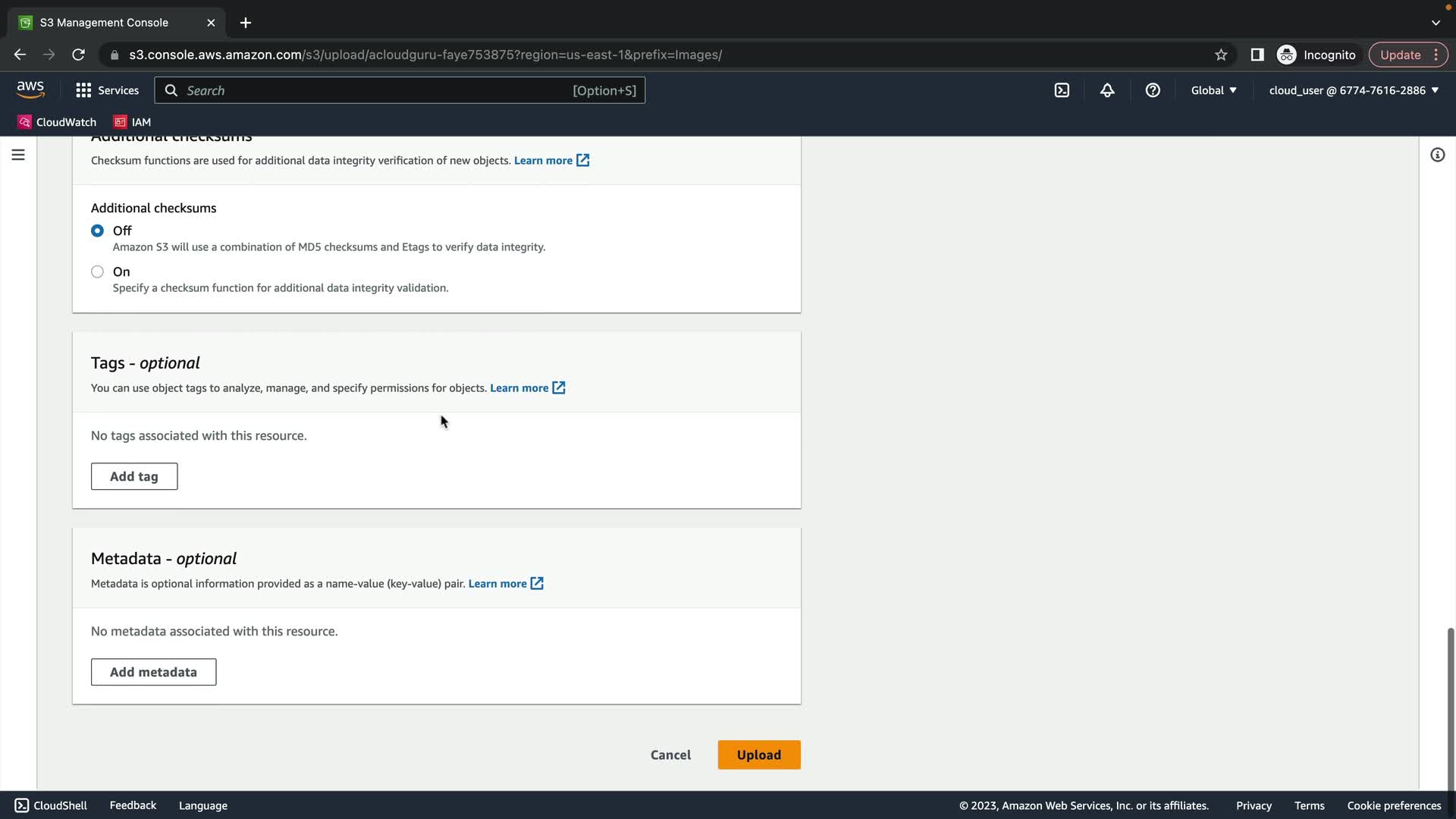This screenshot has width=1456, height=819.
Task: Click the orange Upload button
Action: click(758, 755)
